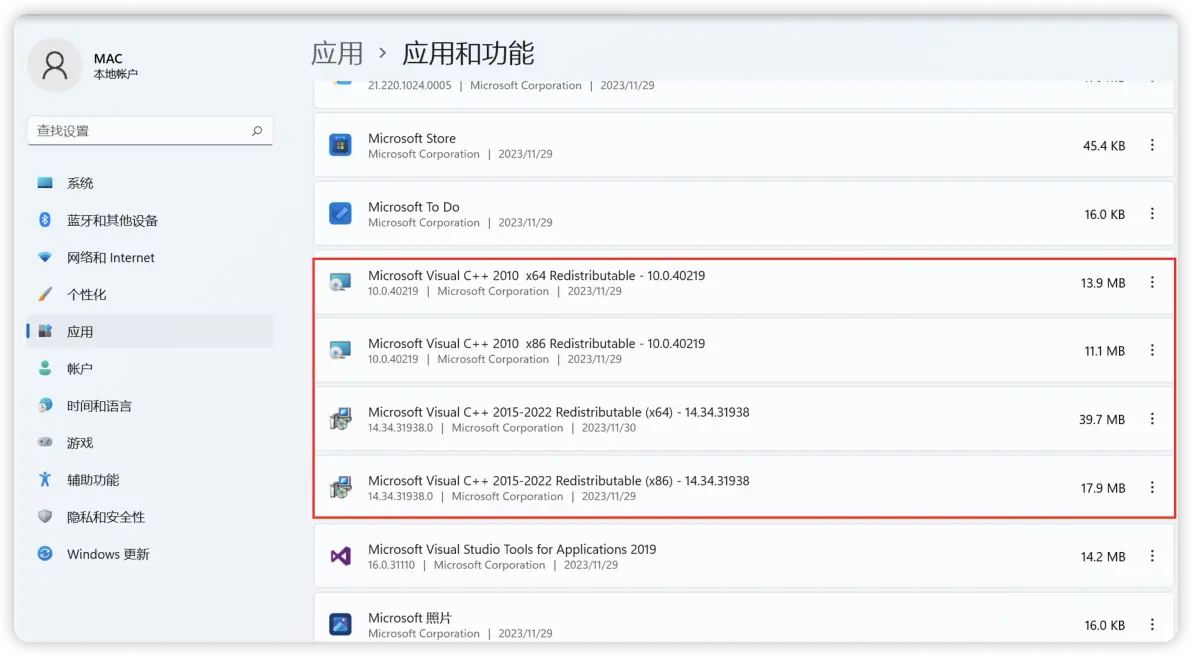Click 17.9 MB size value
The width and height of the screenshot is (1192, 656).
point(1103,488)
